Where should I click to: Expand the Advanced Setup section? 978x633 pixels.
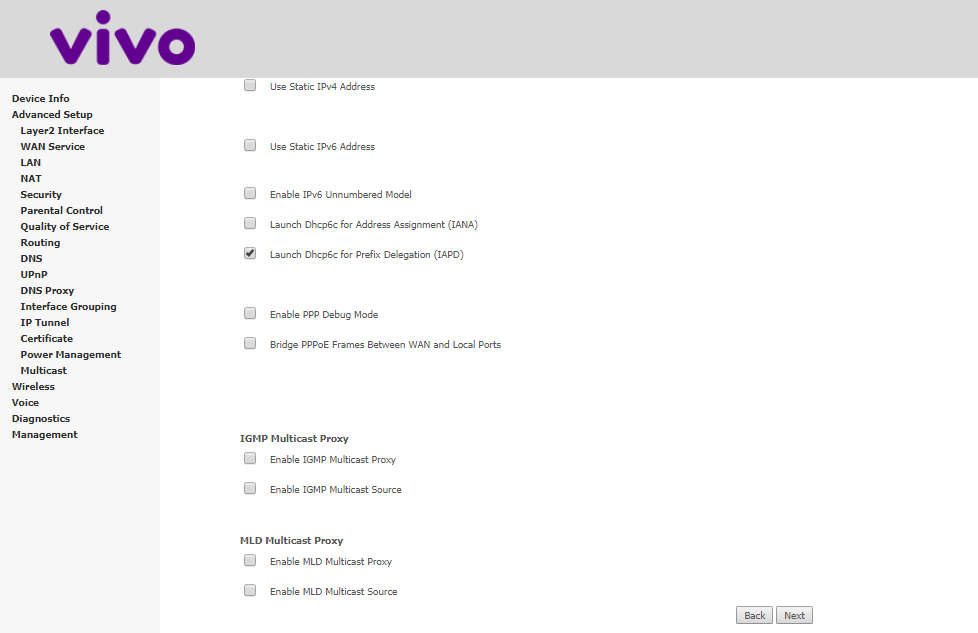click(52, 115)
